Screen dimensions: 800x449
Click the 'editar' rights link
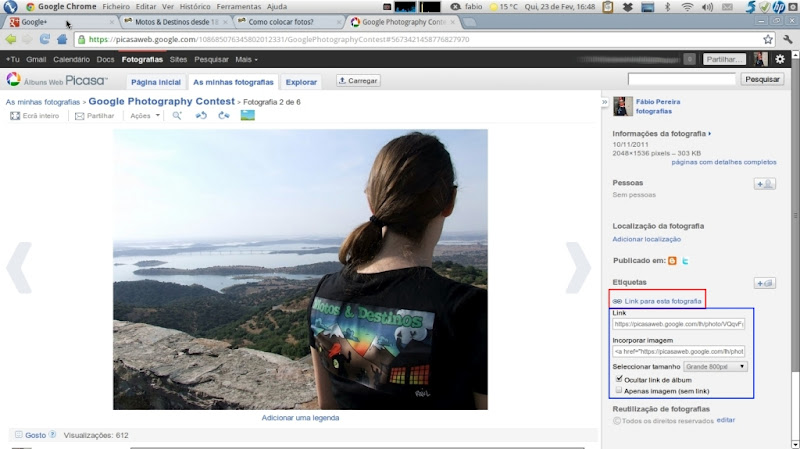click(x=726, y=420)
